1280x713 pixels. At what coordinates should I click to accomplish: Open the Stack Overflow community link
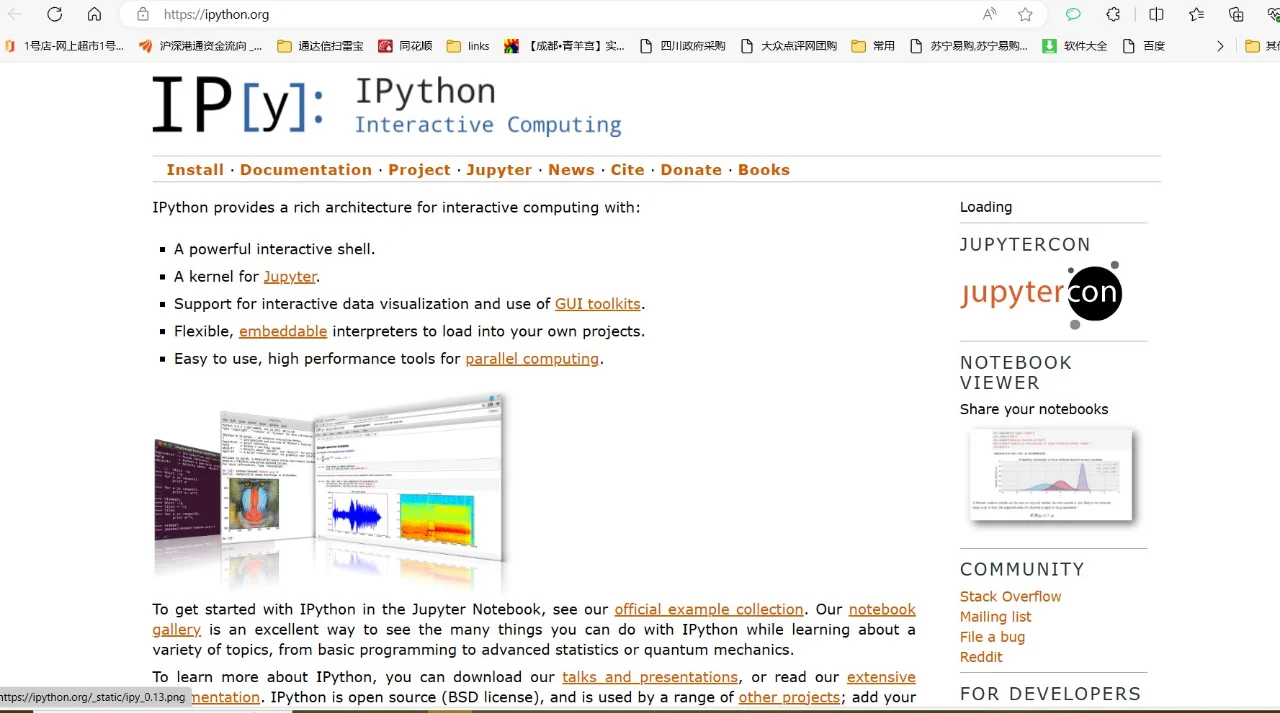point(1010,597)
